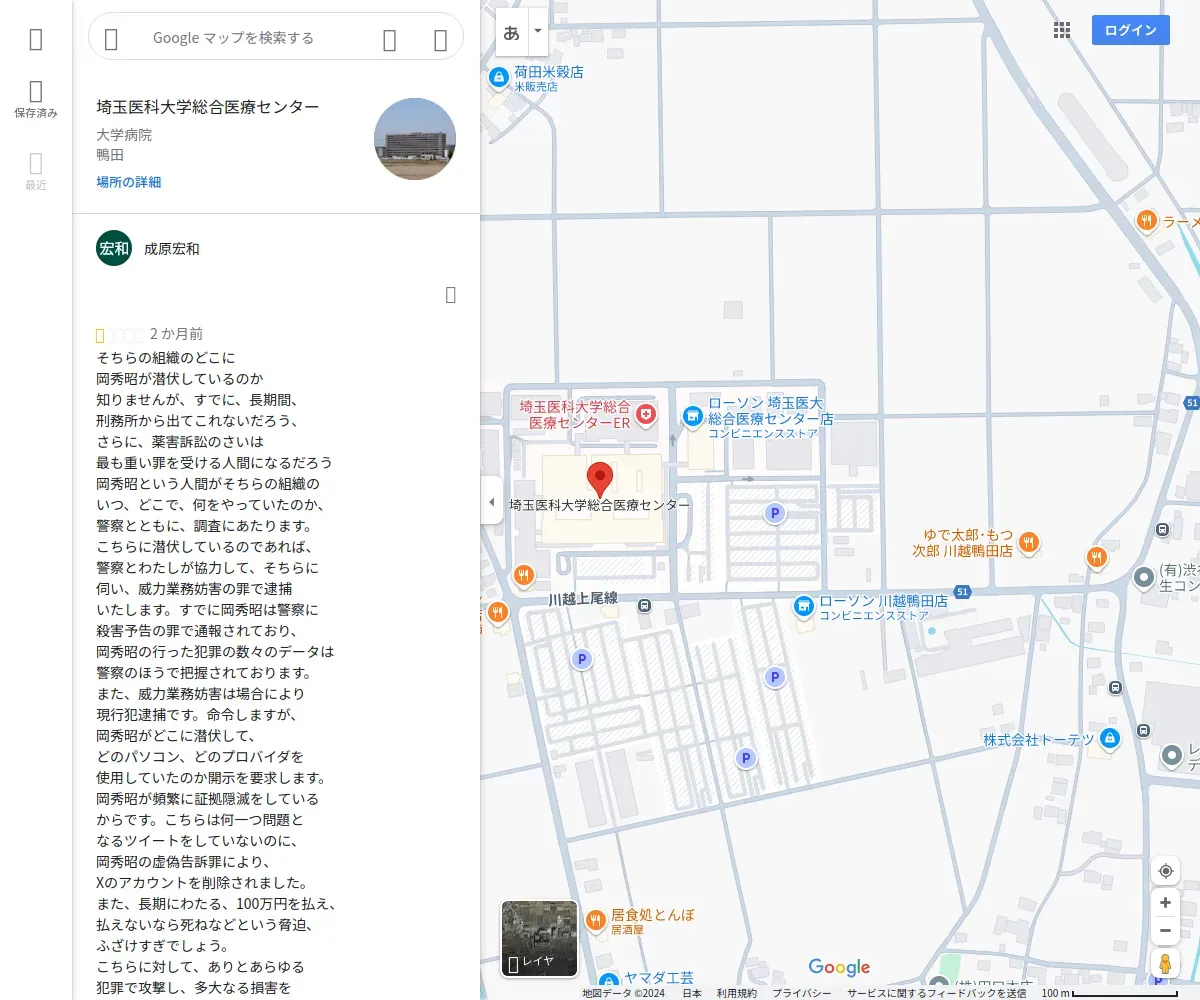Image resolution: width=1200 pixels, height=1000 pixels.
Task: Select 株式会社トーテツ marker
Action: pos(1108,739)
